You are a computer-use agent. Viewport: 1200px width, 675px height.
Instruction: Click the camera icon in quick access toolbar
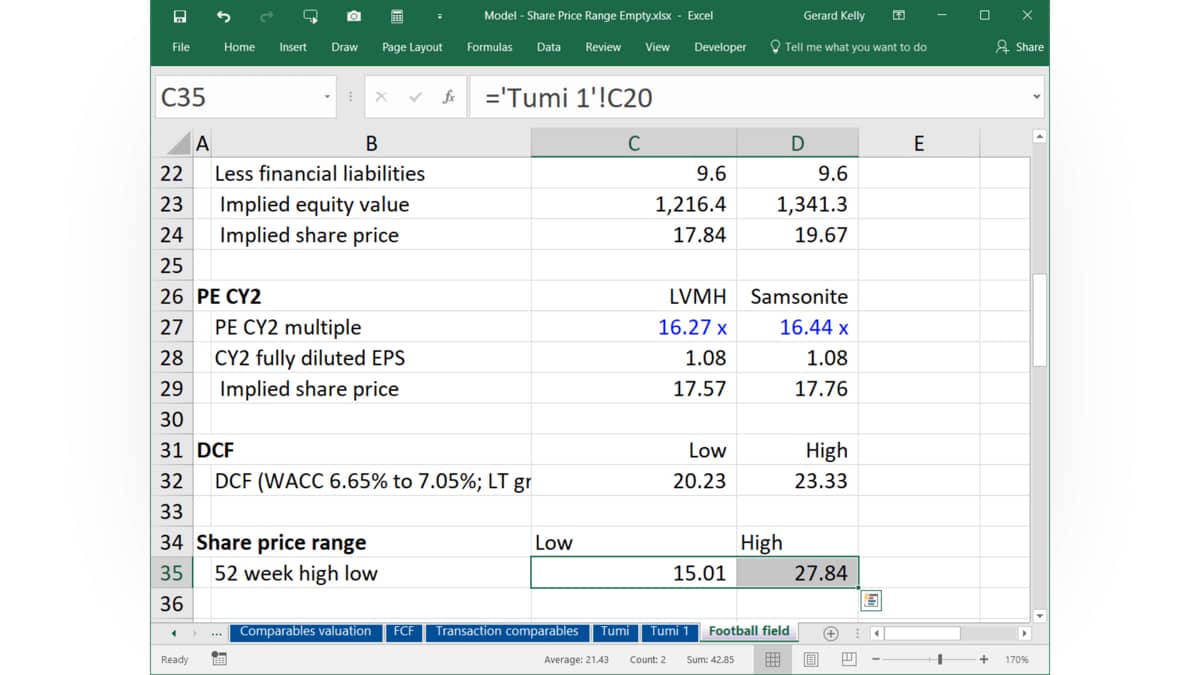click(354, 16)
